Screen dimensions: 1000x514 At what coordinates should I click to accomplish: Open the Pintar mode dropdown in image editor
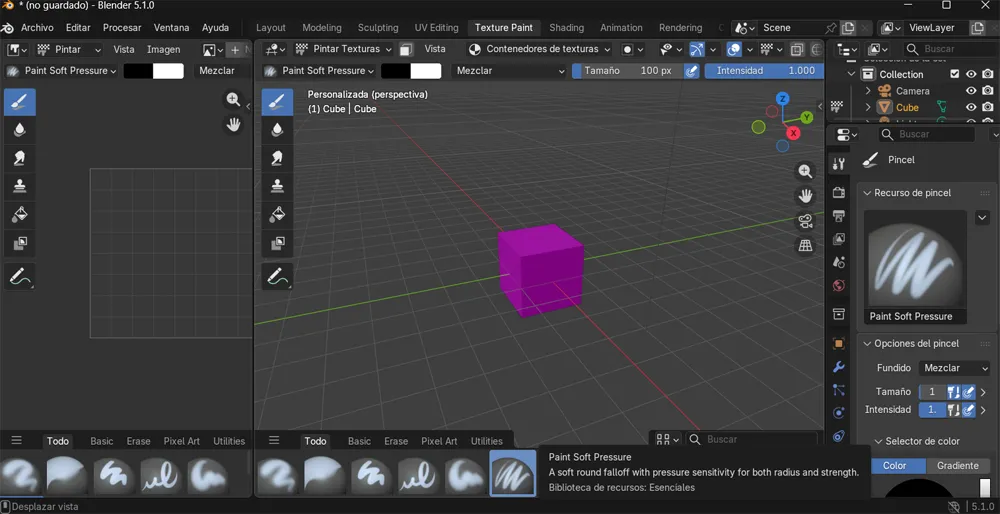69,49
